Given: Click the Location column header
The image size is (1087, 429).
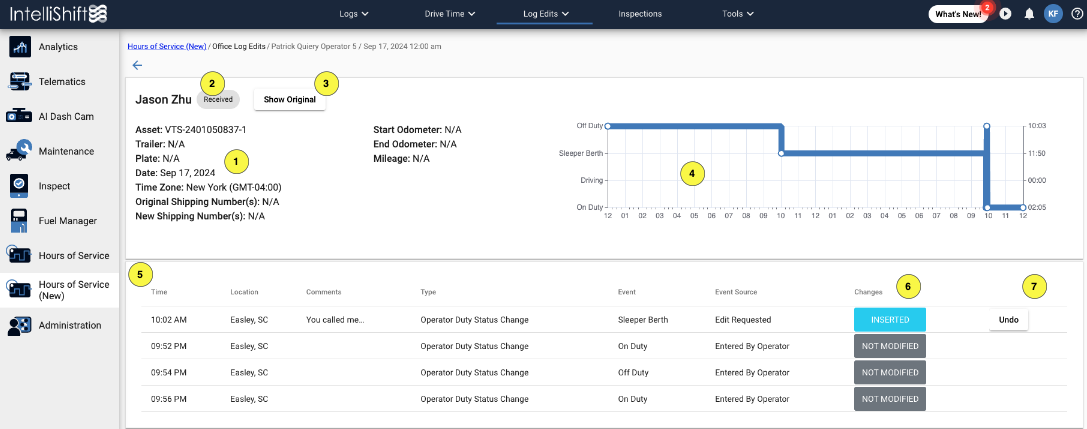Looking at the screenshot, I should pyautogui.click(x=244, y=292).
